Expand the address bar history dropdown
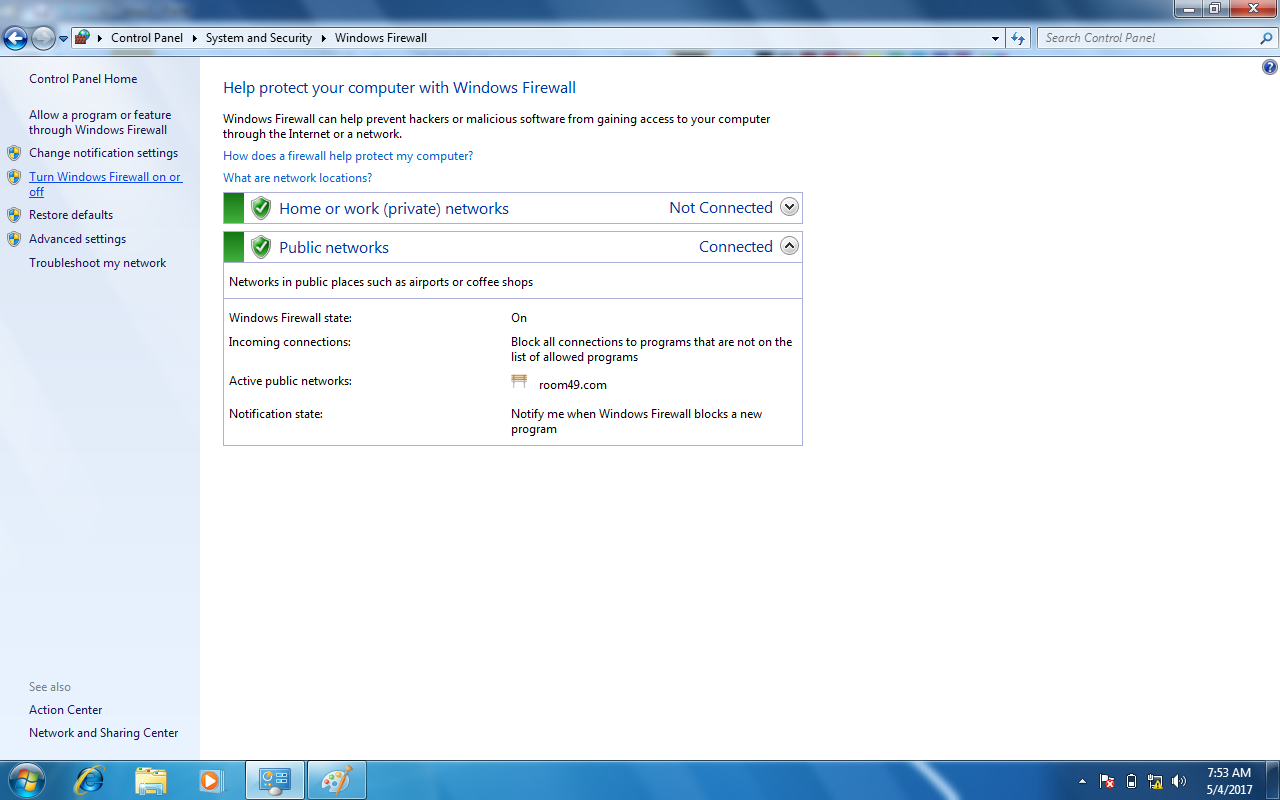This screenshot has height=800, width=1280. pos(995,38)
